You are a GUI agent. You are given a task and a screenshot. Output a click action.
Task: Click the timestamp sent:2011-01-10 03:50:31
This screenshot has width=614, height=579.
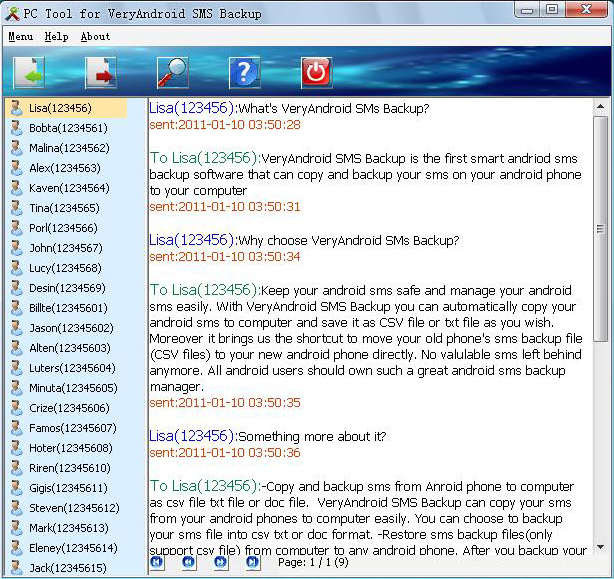pos(225,207)
